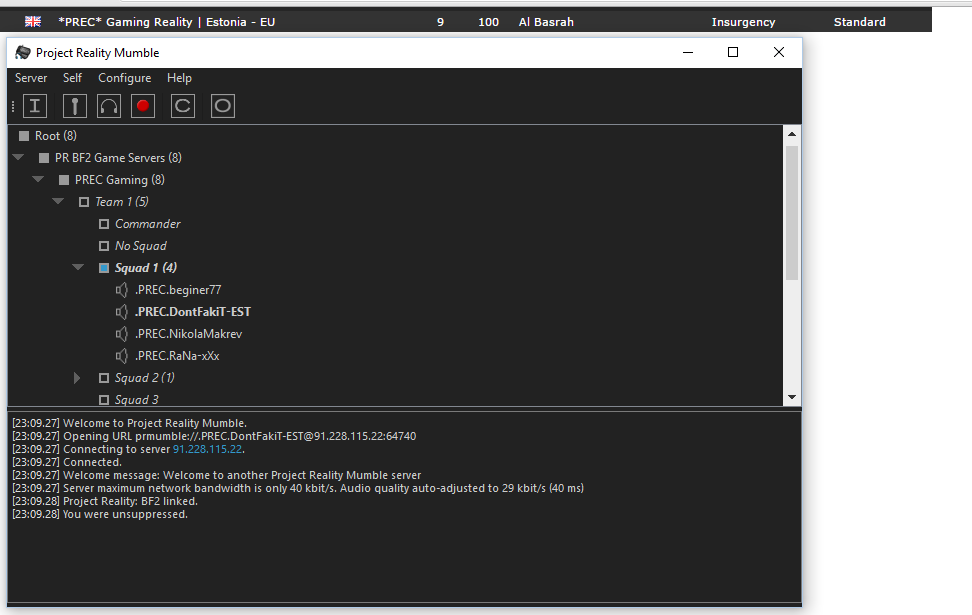This screenshot has width=972, height=615.
Task: Maximize the Project Reality Mumble window
Action: pos(733,53)
